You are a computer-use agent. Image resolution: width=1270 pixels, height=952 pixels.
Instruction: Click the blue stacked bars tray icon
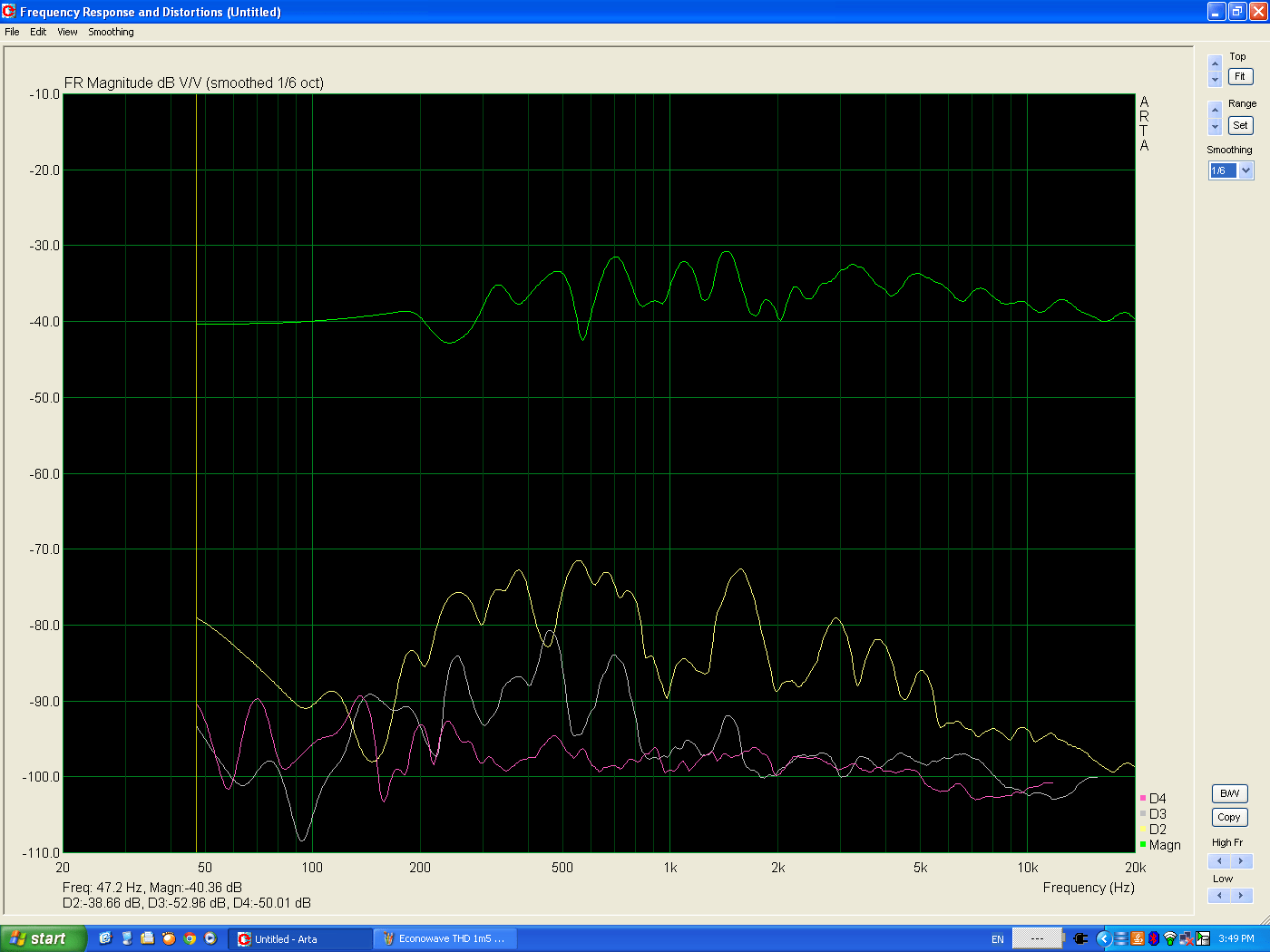click(x=1121, y=938)
